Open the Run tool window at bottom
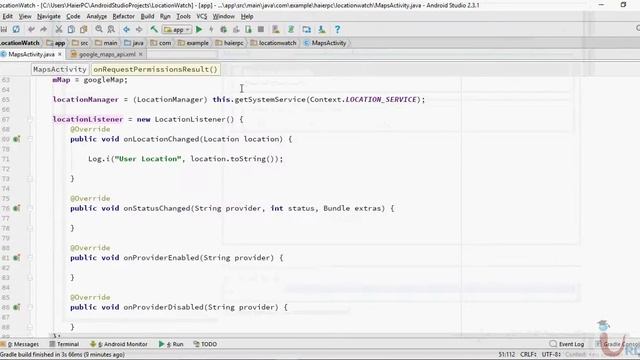 (x=171, y=344)
